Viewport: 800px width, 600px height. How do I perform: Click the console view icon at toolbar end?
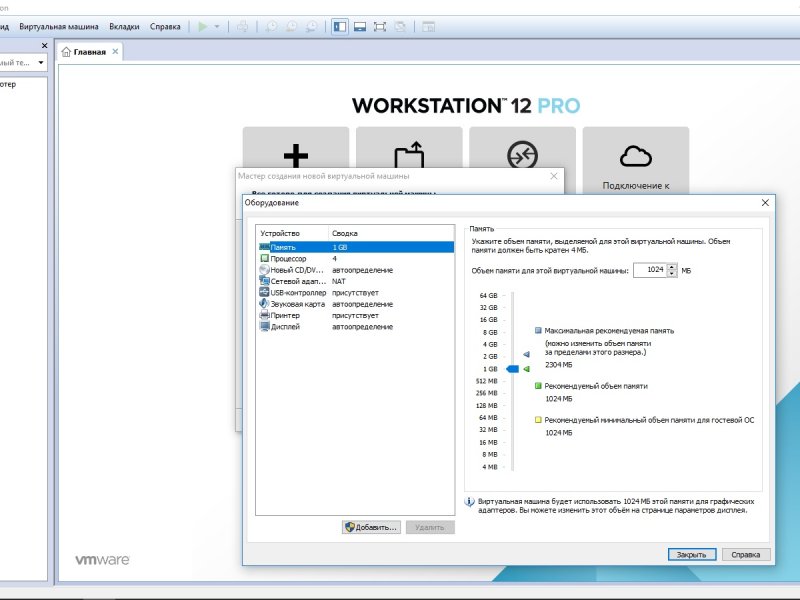coord(429,27)
